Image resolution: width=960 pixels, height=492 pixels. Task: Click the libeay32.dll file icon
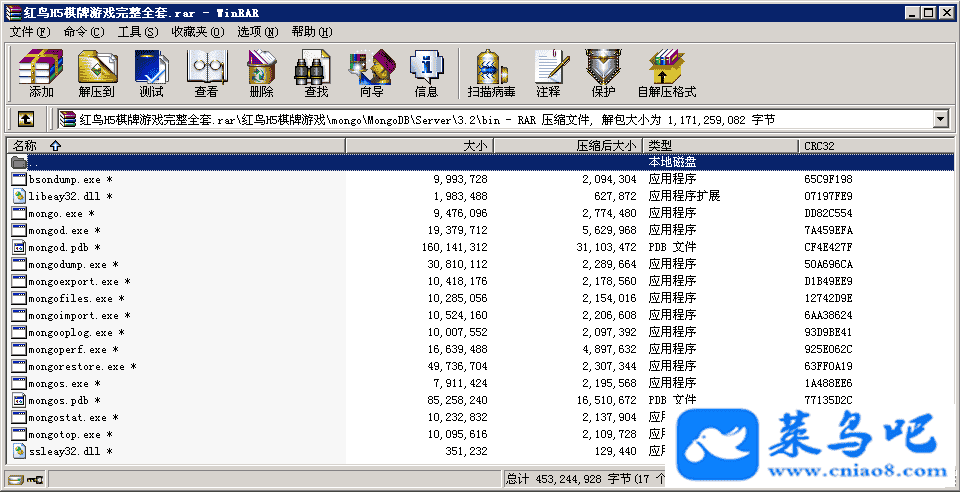tap(19, 196)
